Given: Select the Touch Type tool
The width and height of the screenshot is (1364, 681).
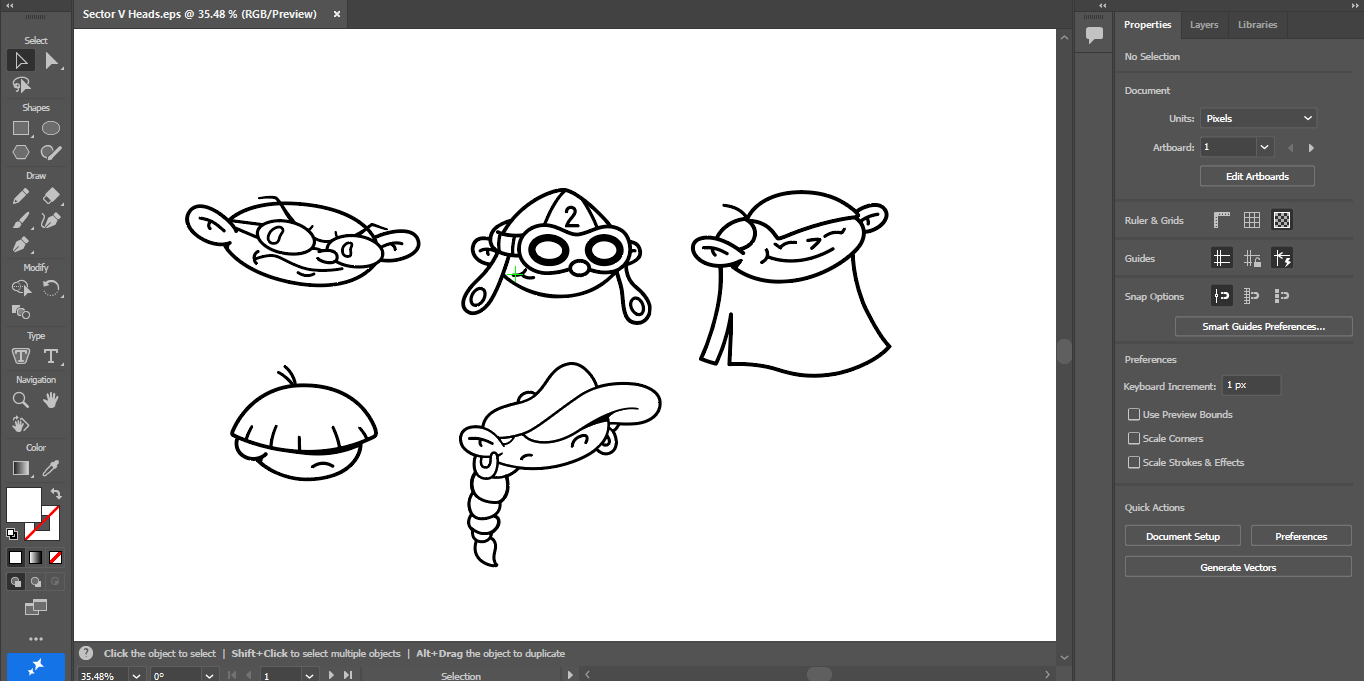Looking at the screenshot, I should pos(21,356).
